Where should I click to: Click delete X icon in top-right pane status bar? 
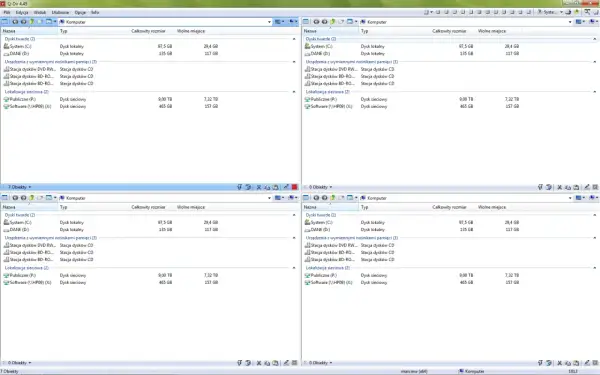pos(559,187)
